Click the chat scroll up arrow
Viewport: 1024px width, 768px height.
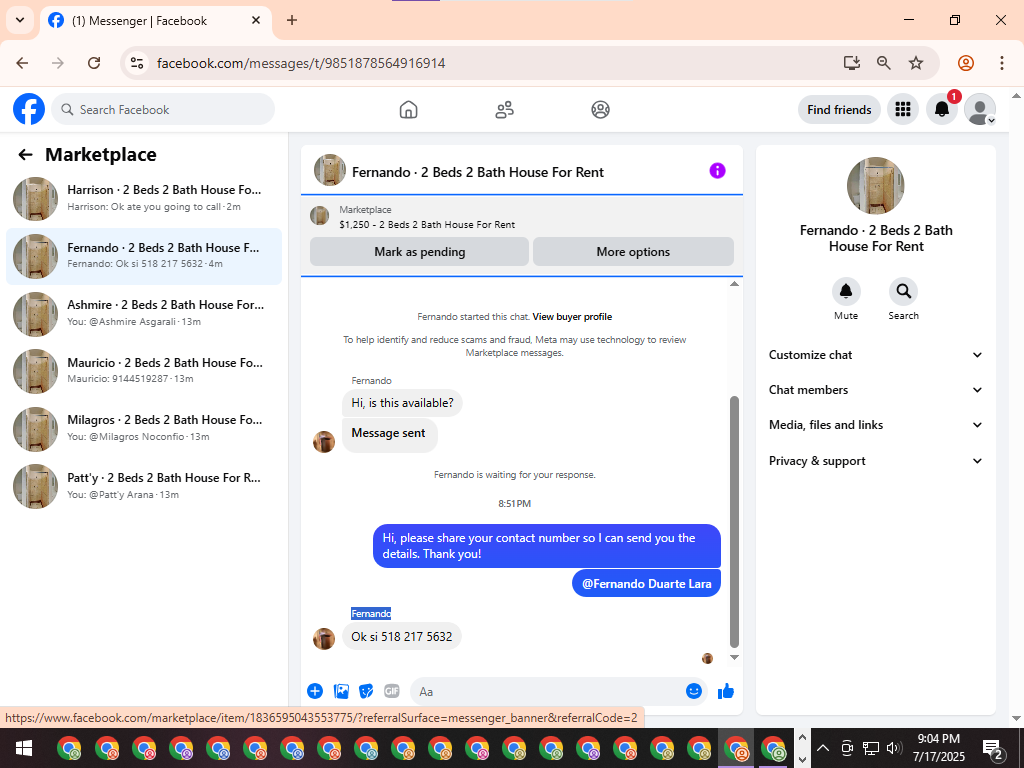[734, 283]
